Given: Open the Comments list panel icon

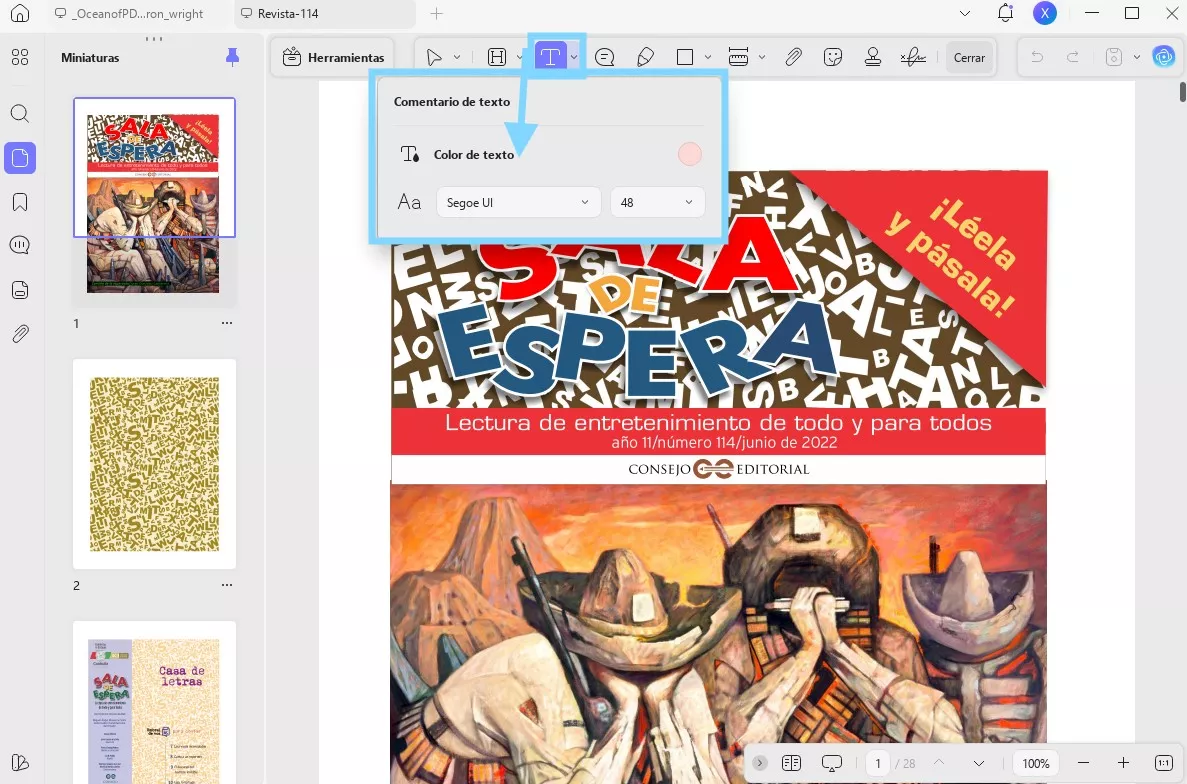Looking at the screenshot, I should [x=20, y=245].
